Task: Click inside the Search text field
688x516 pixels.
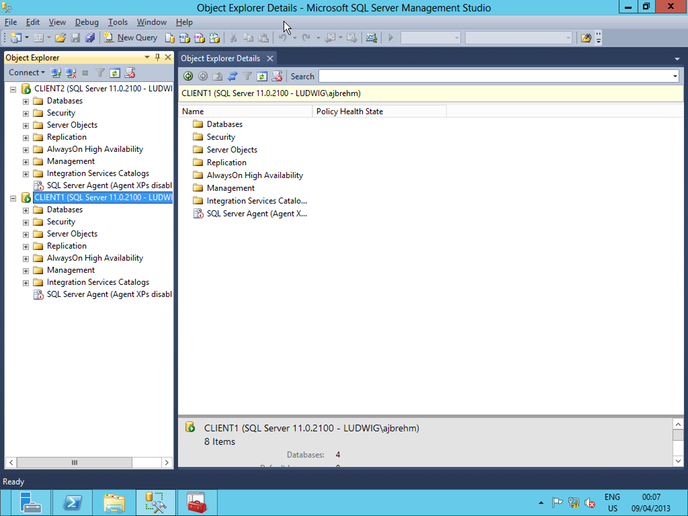Action: click(495, 76)
